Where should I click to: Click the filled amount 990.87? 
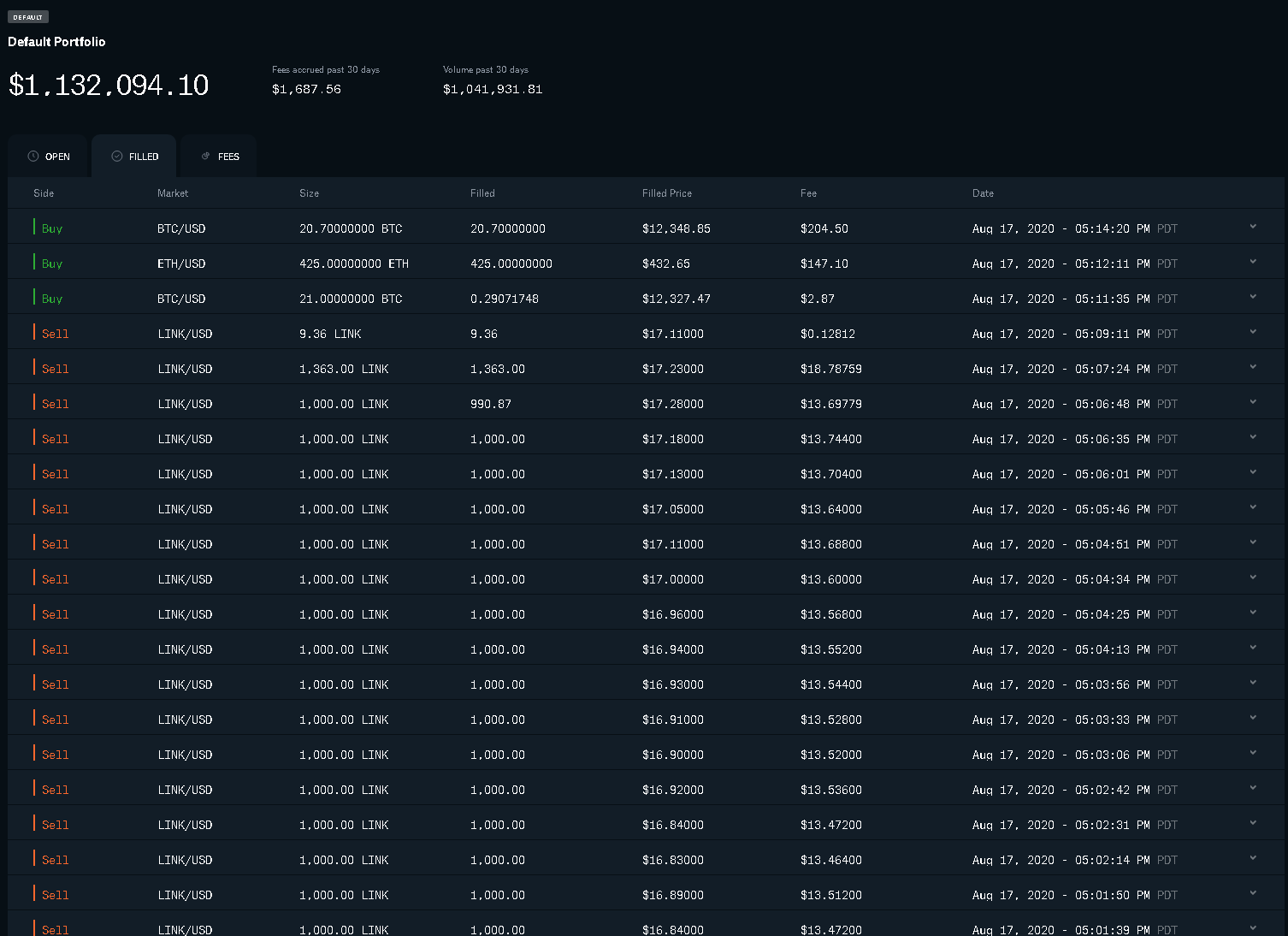[x=491, y=404]
